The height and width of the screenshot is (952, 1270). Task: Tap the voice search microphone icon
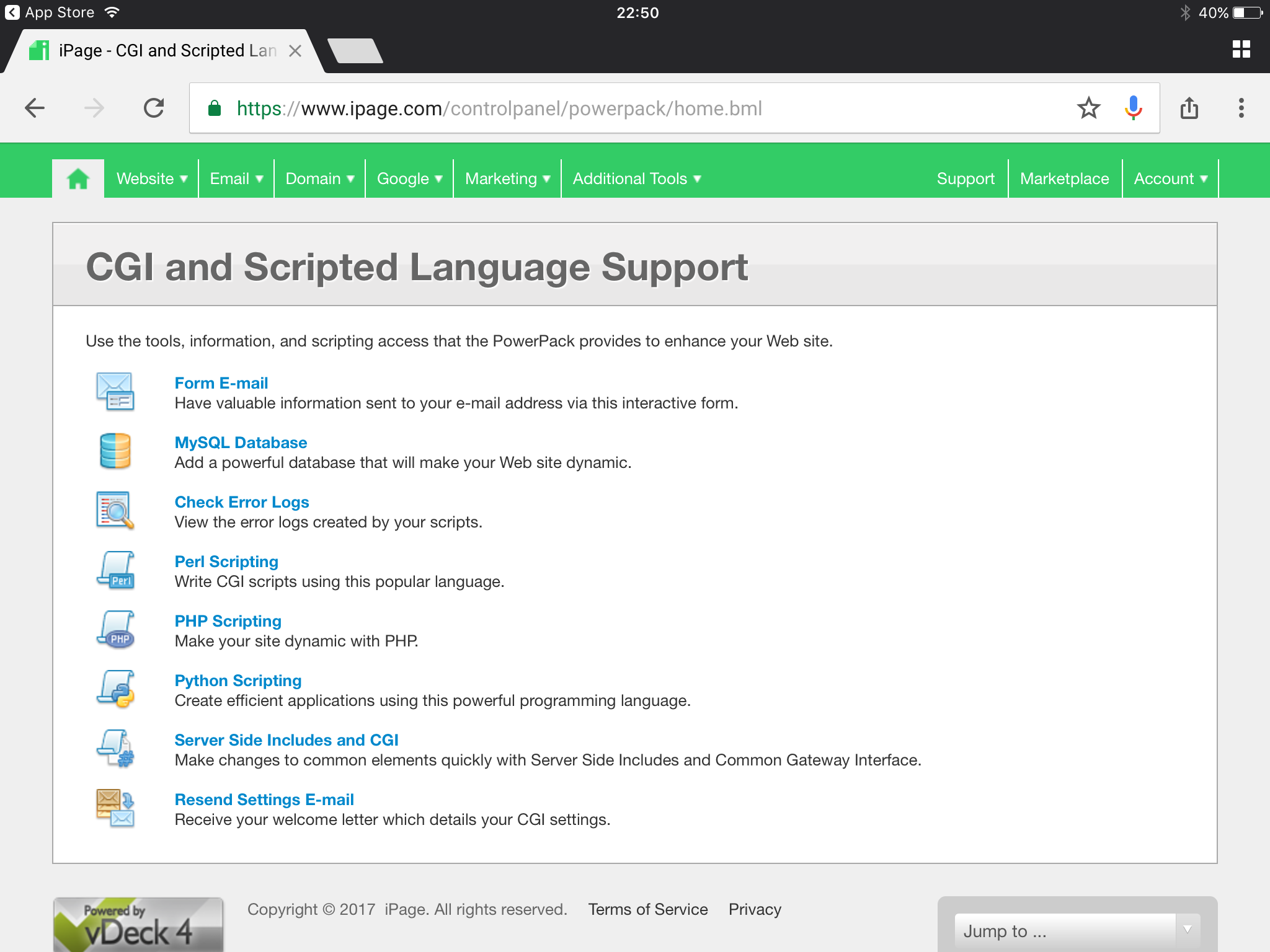point(1133,108)
